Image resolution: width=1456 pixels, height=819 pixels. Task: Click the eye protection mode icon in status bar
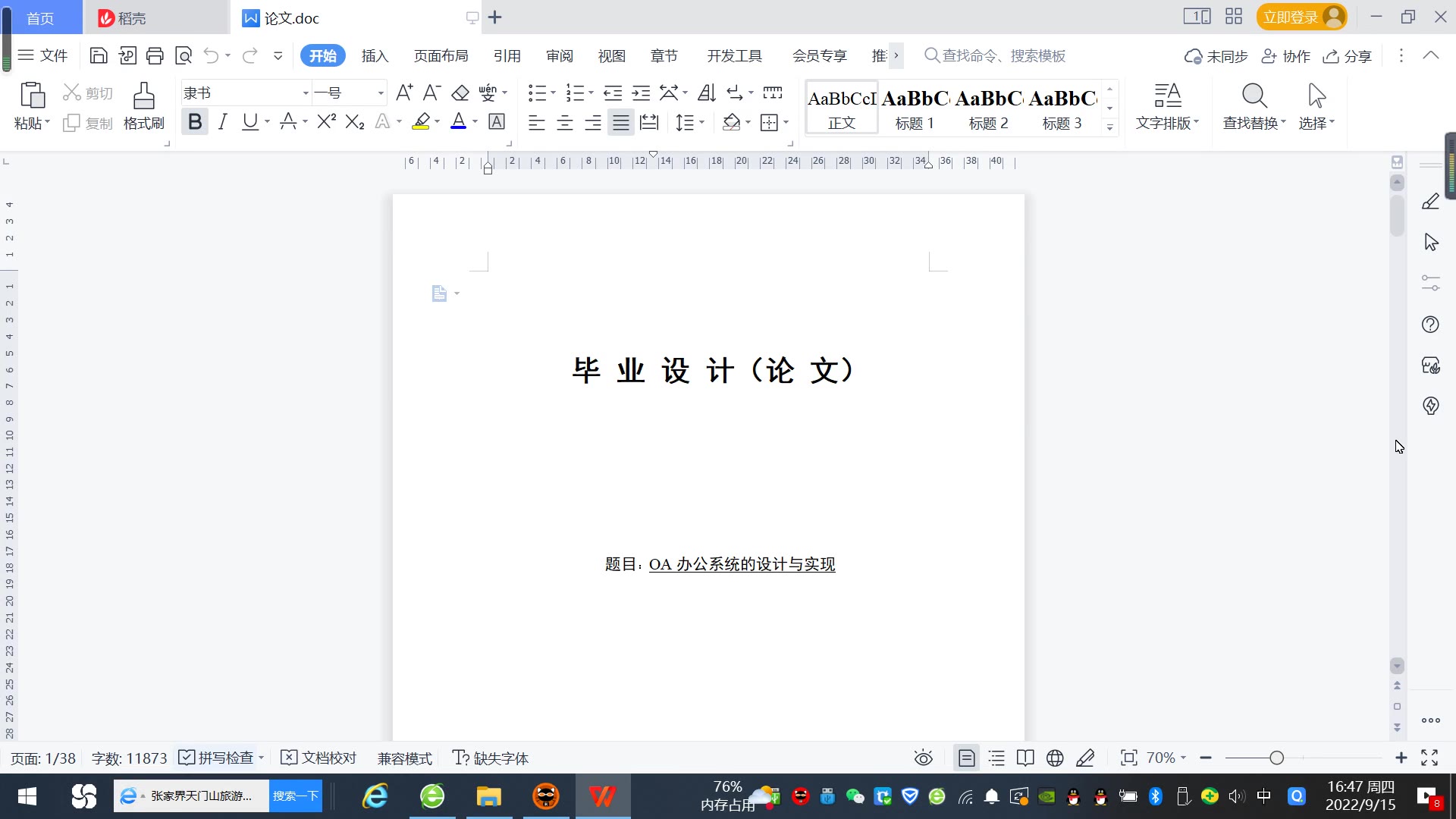point(923,758)
